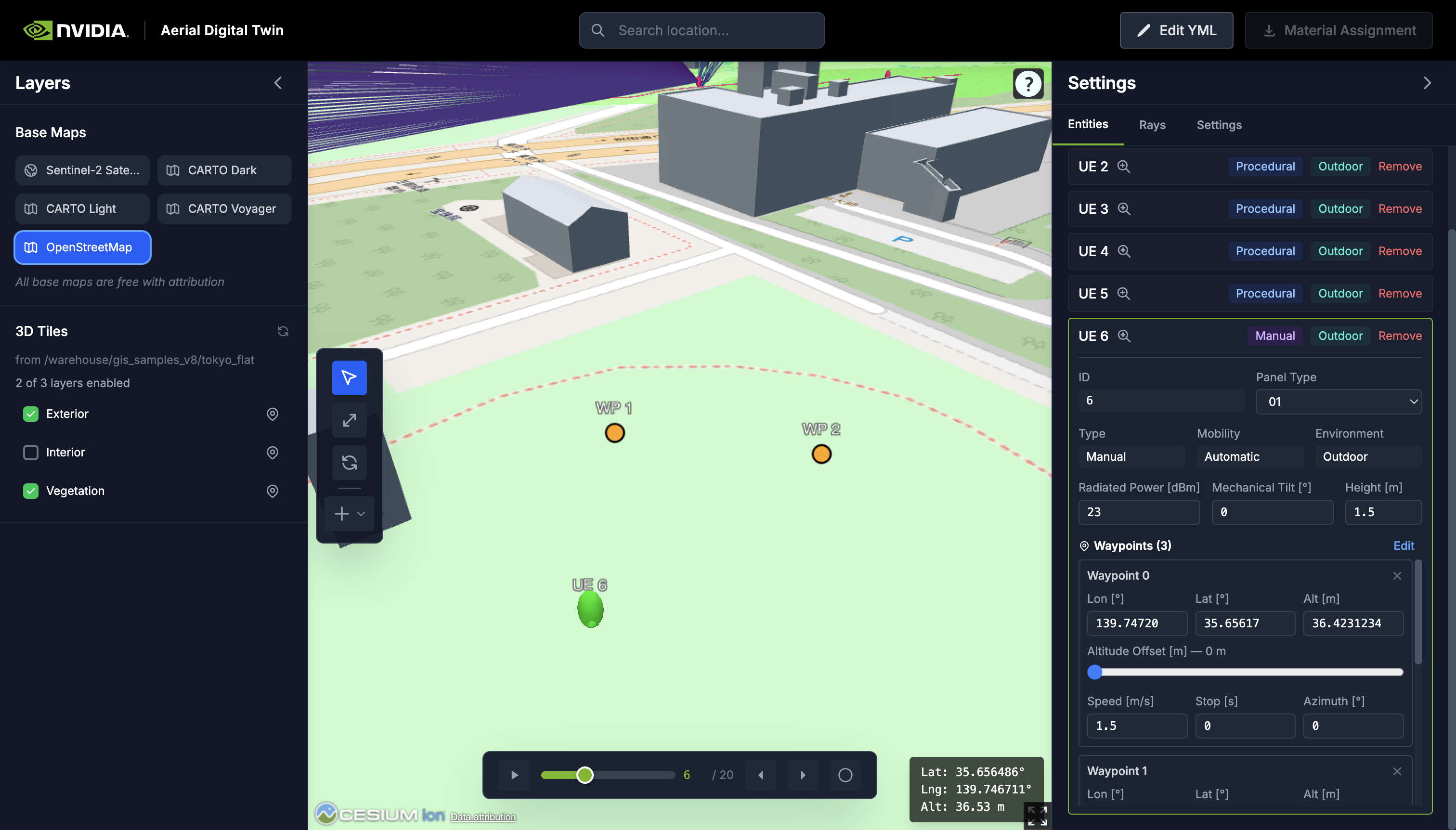Click the Material Assignment button
This screenshot has width=1456, height=830.
click(1339, 30)
